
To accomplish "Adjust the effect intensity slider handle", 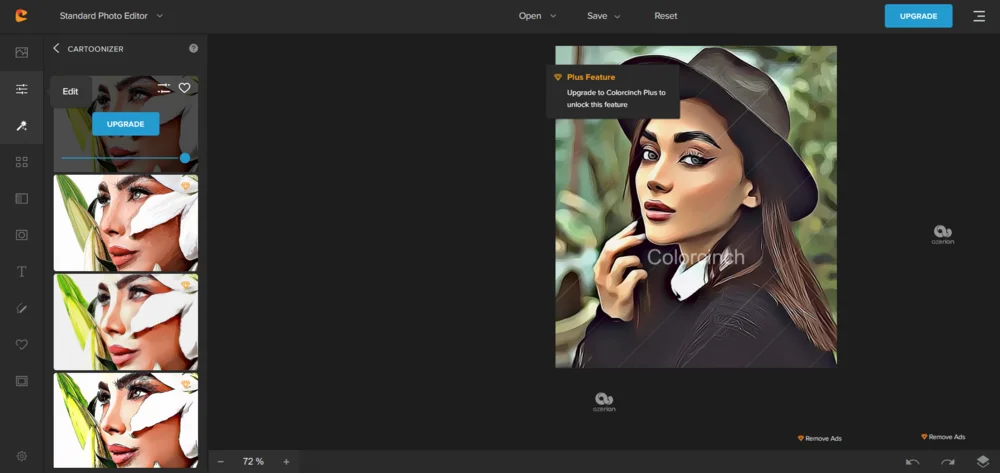I will pyautogui.click(x=185, y=157).
